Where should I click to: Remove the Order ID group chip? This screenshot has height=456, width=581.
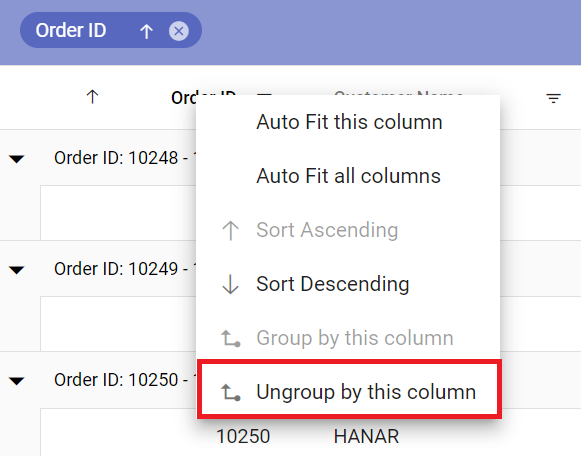[179, 31]
